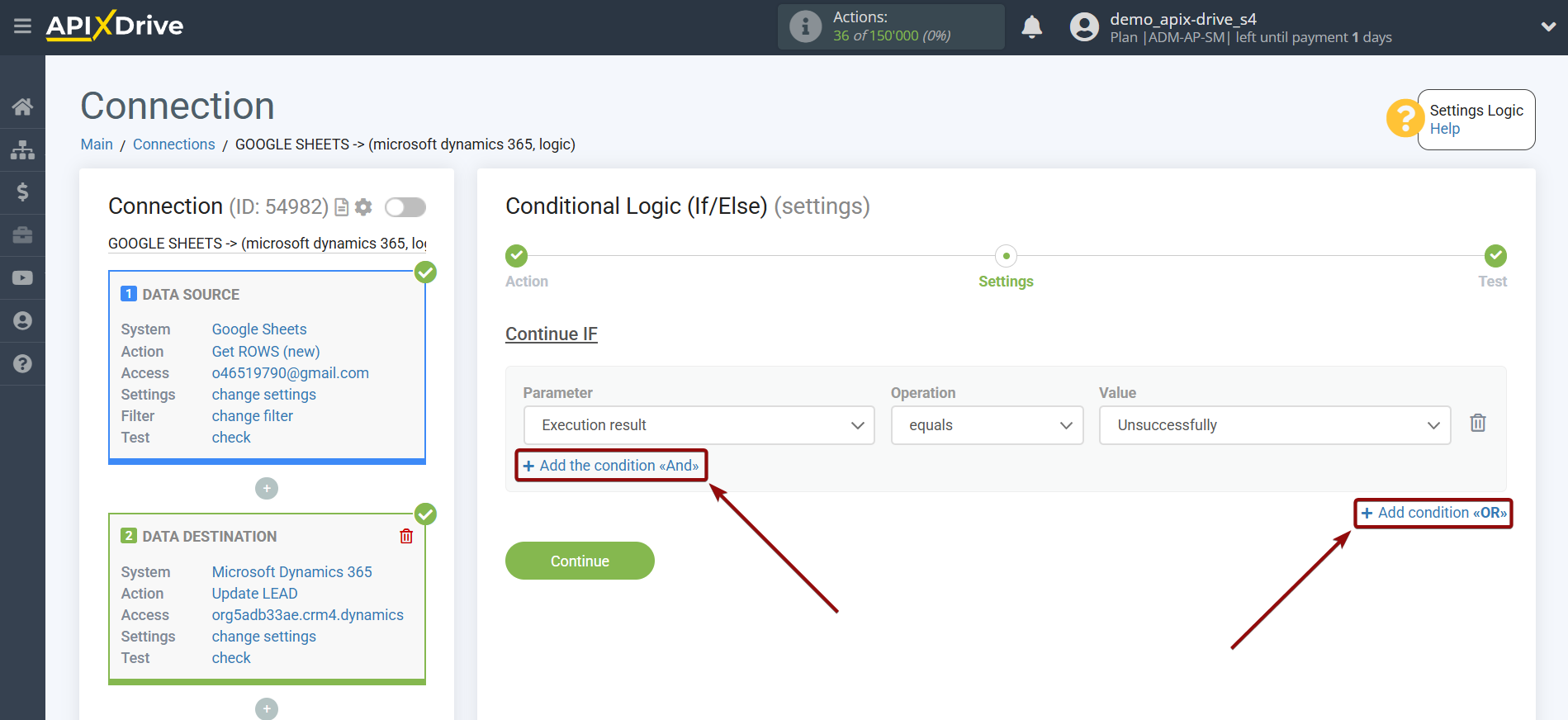
Task: Click Add the condition «And»
Action: point(611,466)
